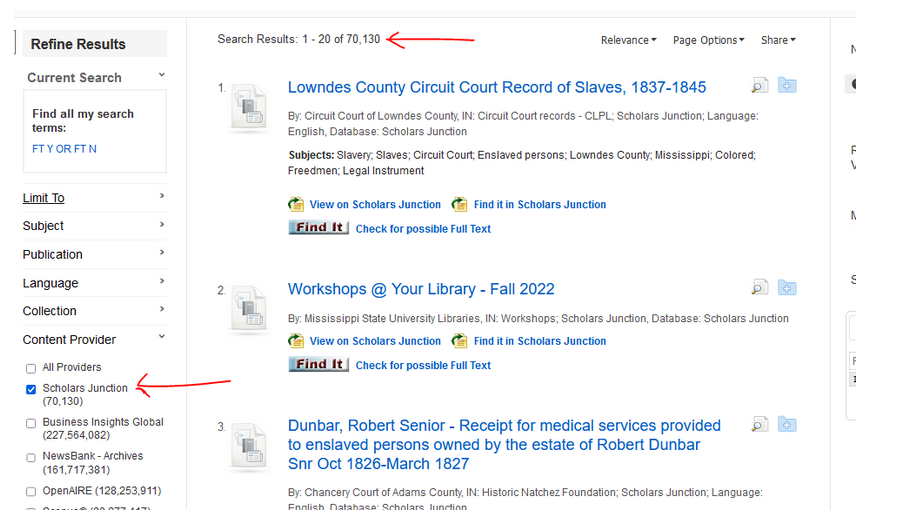This screenshot has height=528, width=909.
Task: Open Lowndes County Circuit Court Record title
Action: coord(497,88)
